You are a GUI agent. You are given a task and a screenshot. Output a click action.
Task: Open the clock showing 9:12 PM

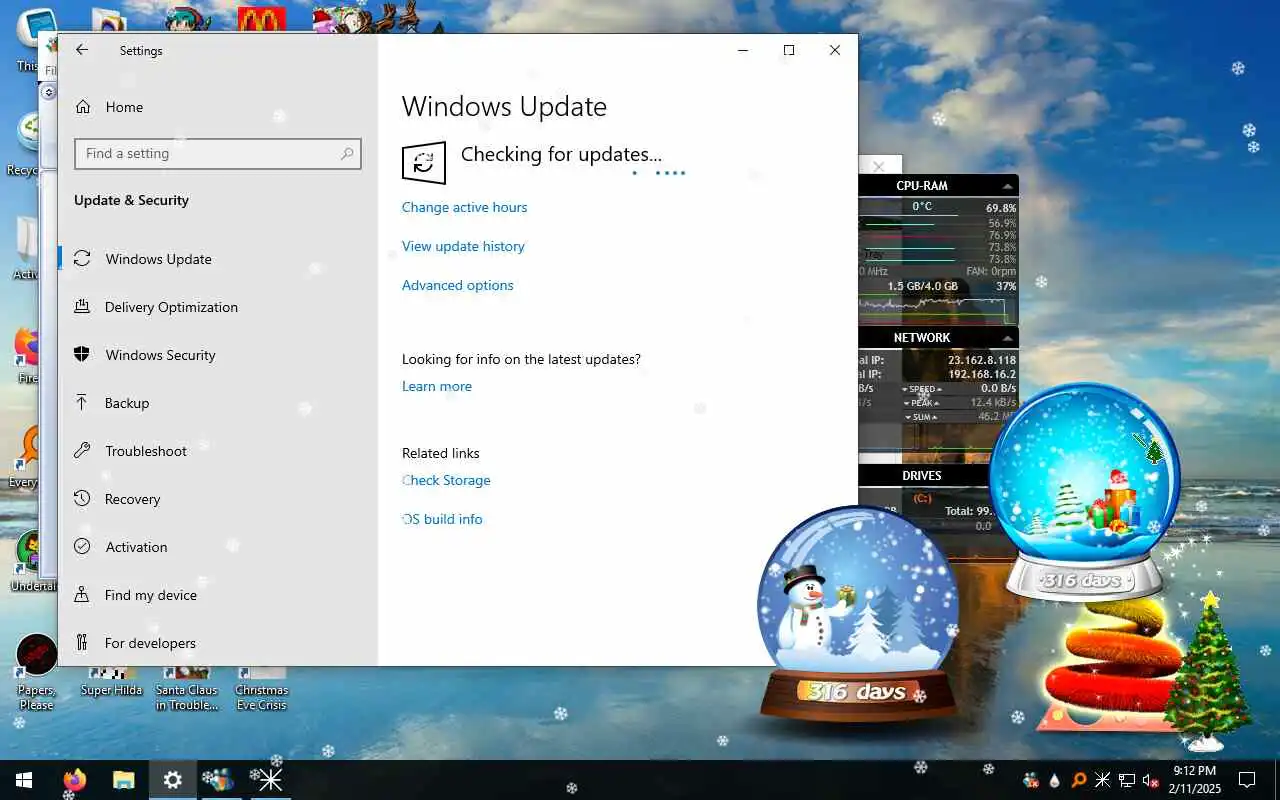pyautogui.click(x=1196, y=780)
